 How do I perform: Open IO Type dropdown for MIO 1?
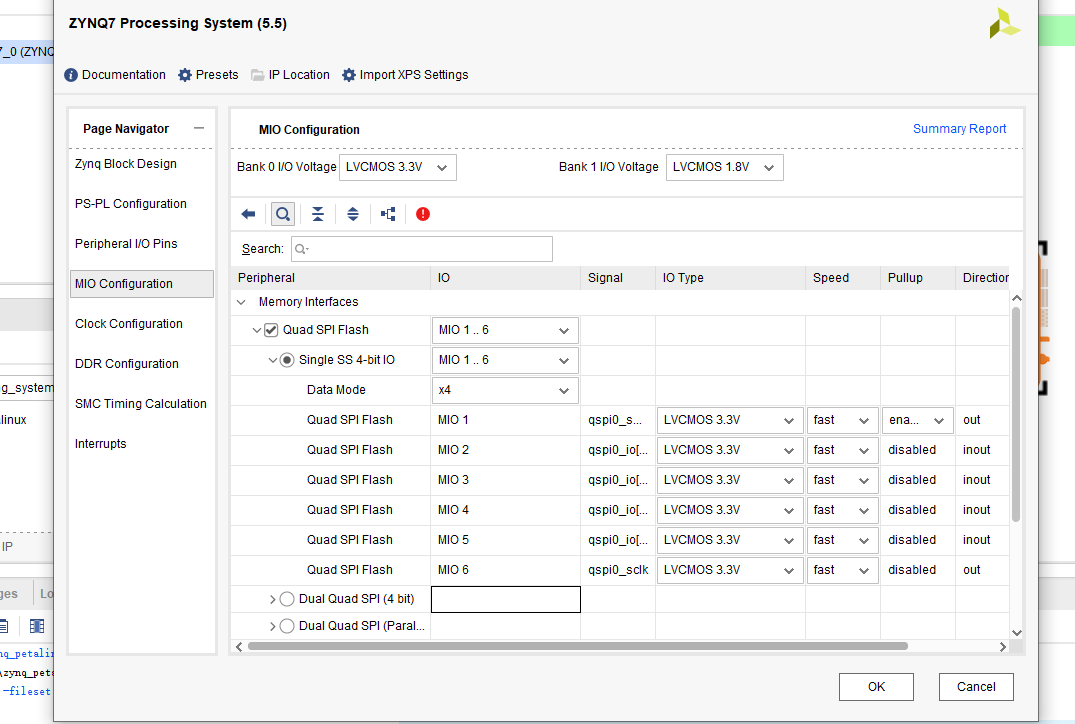729,420
